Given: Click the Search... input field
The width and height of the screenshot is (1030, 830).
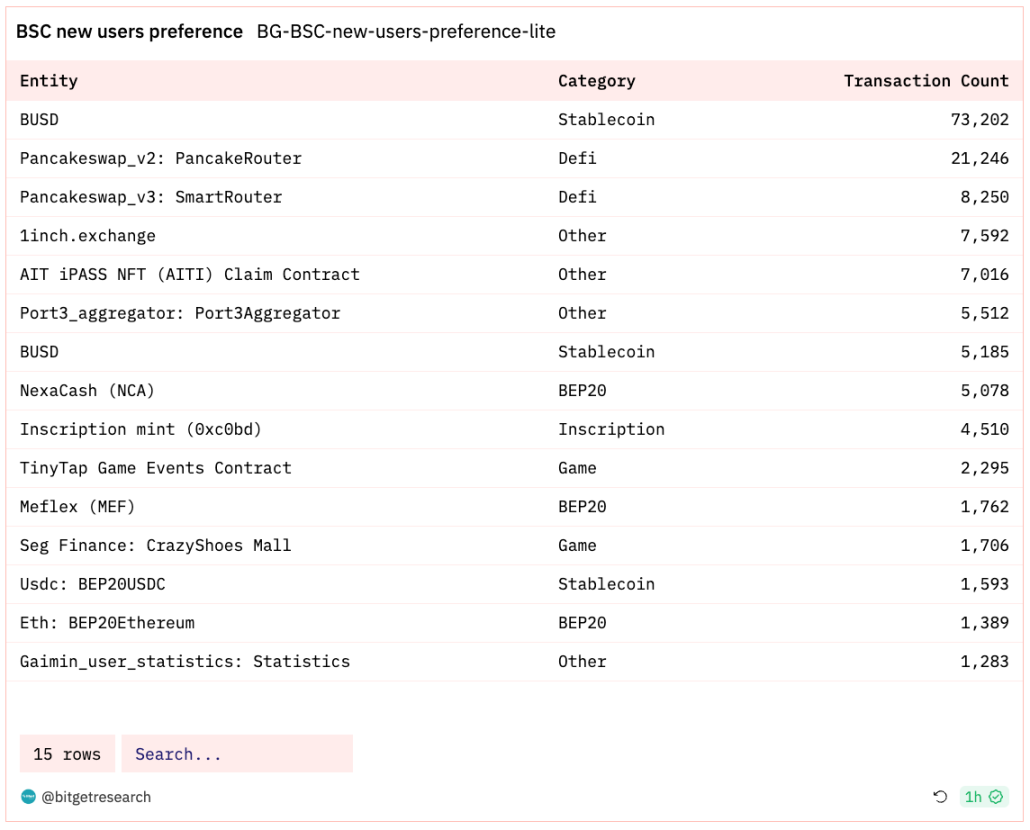Looking at the screenshot, I should pyautogui.click(x=237, y=754).
